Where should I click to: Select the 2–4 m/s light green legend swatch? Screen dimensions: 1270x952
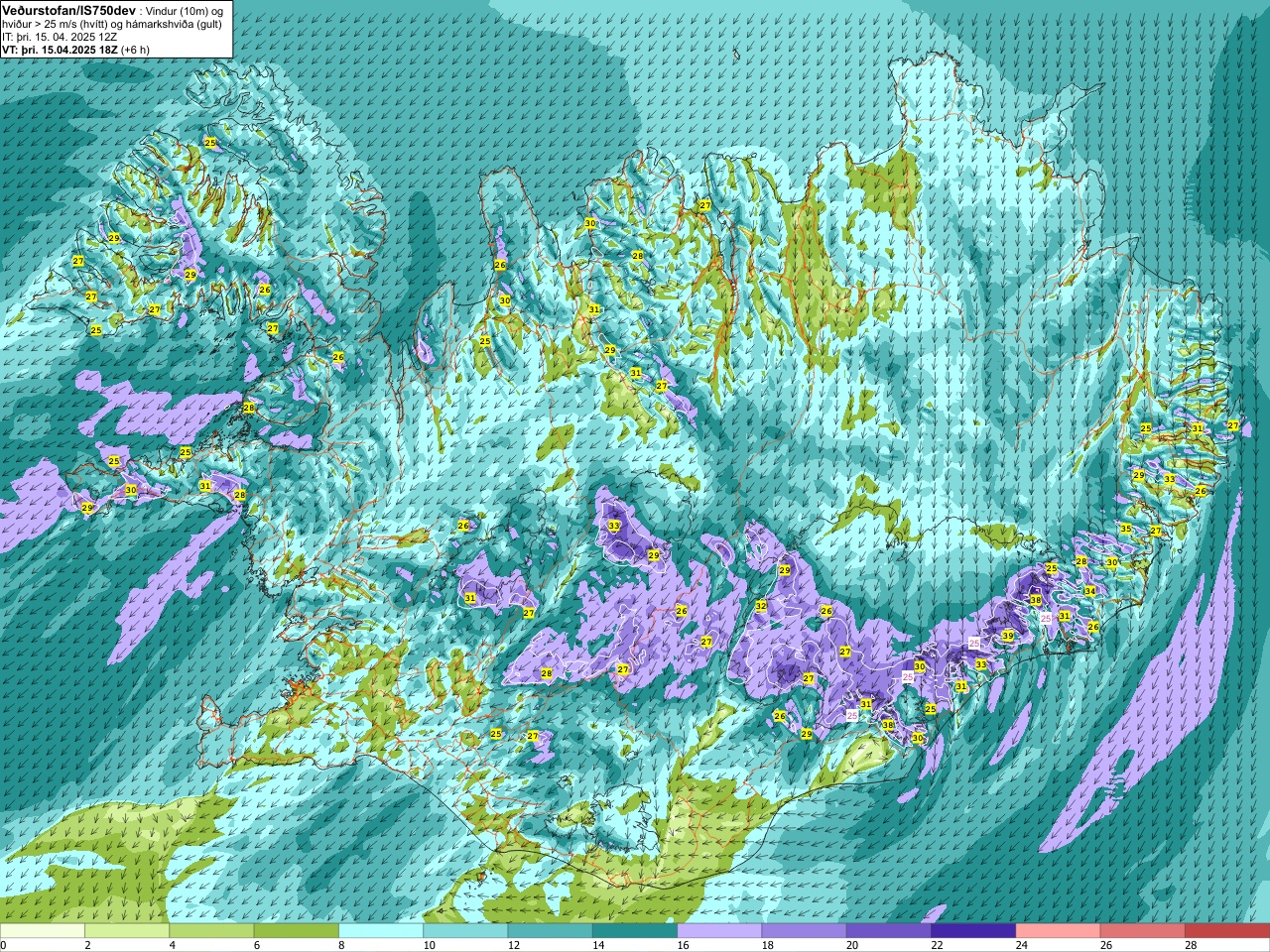coord(127,931)
